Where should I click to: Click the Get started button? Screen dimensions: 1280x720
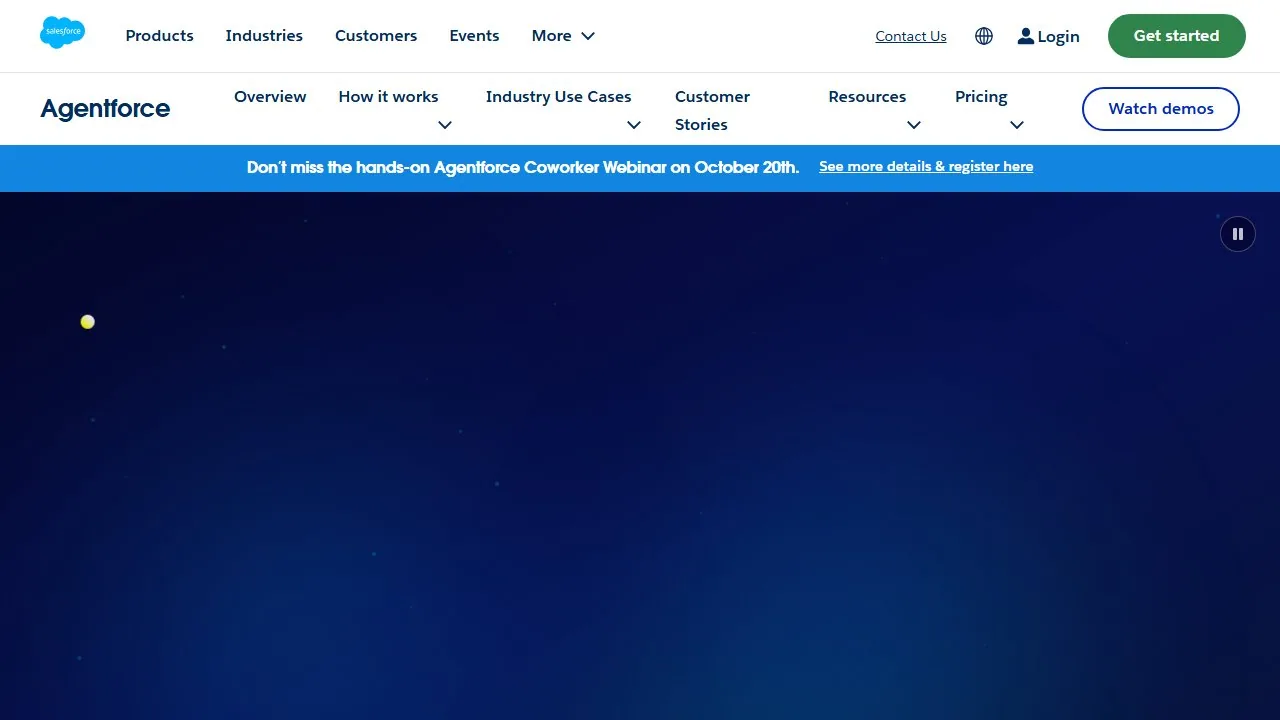click(1177, 36)
